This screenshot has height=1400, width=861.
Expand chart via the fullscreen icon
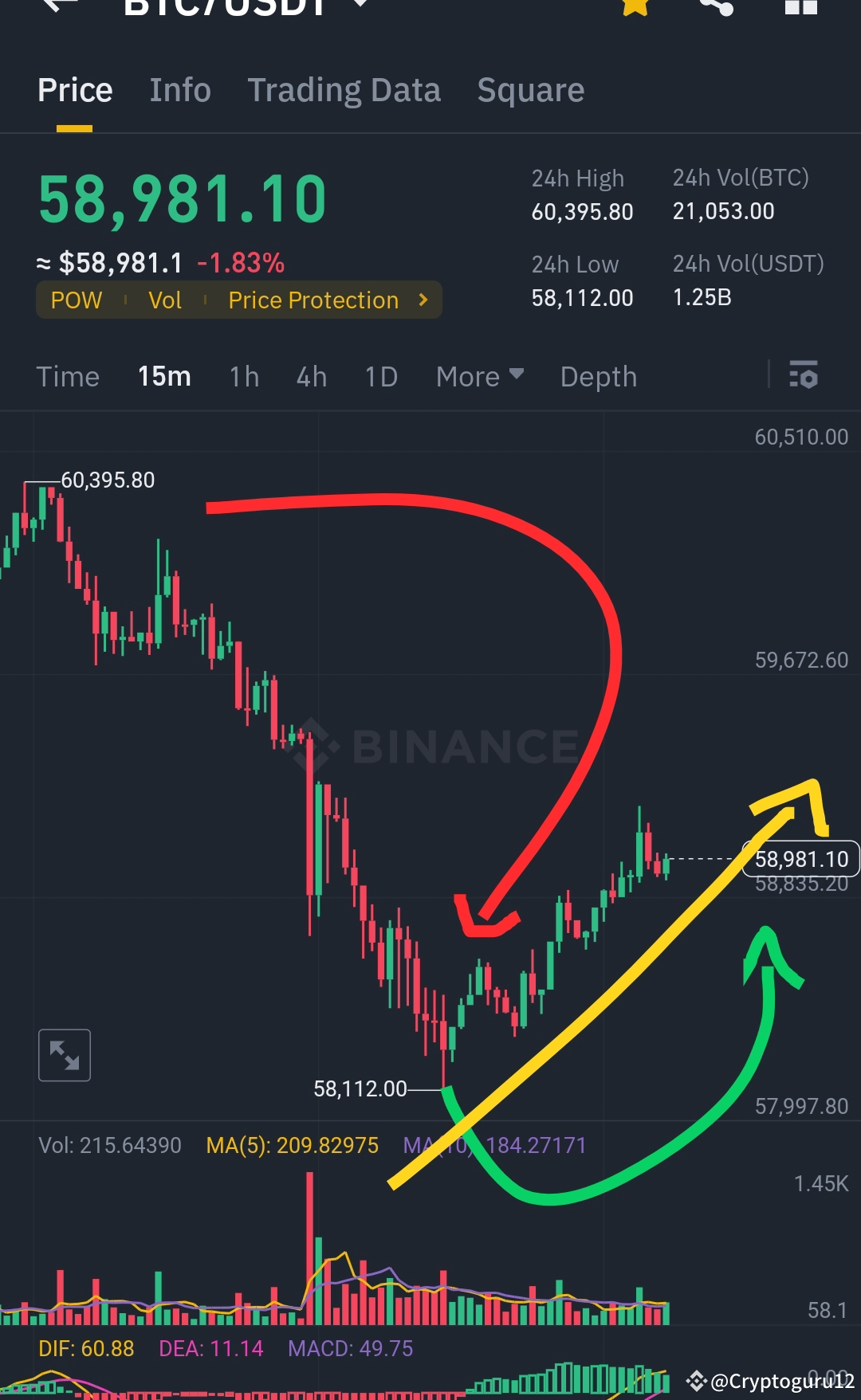(65, 1054)
